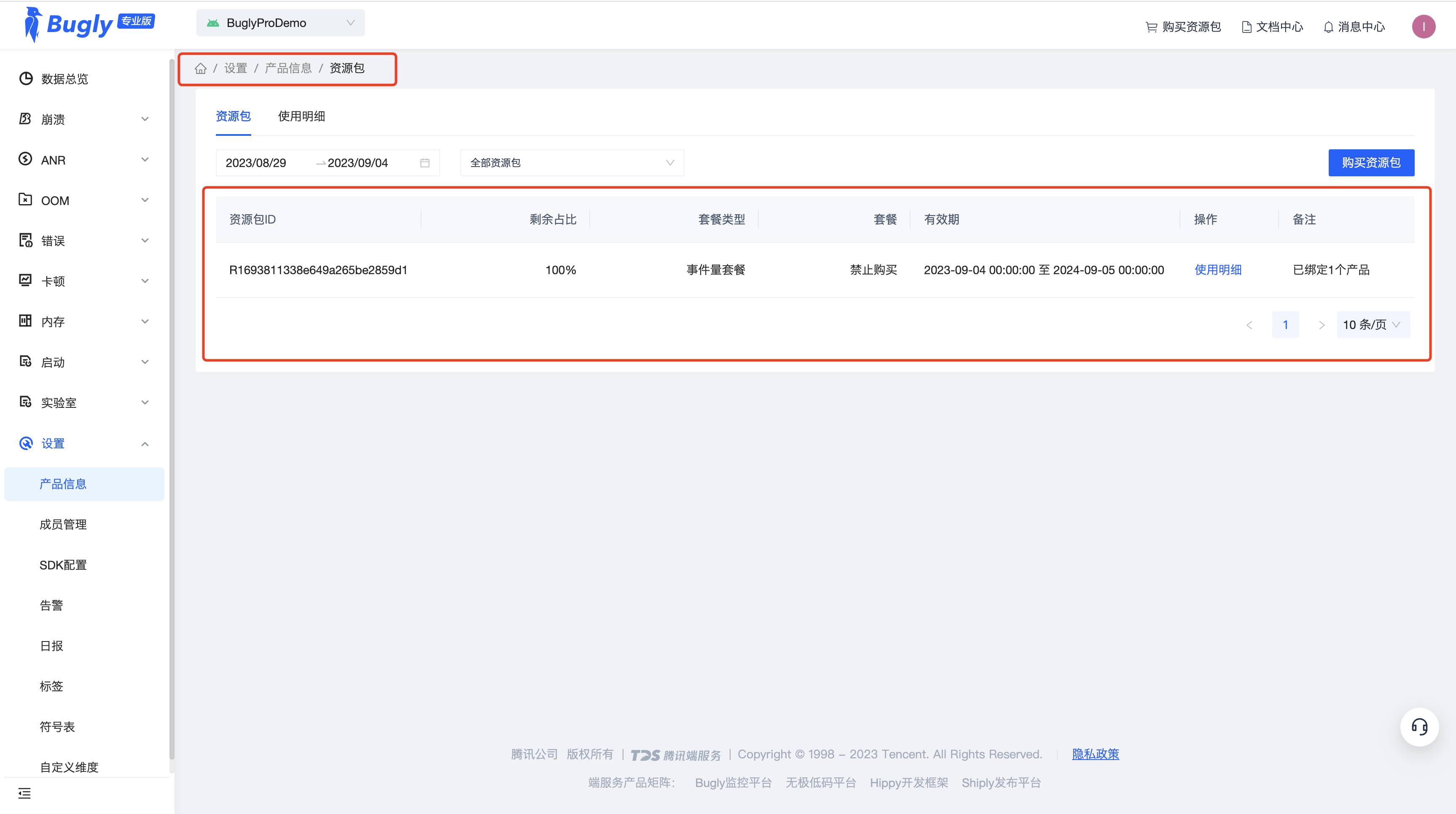This screenshot has height=814, width=1456.
Task: Click the error (错误) sidebar icon
Action: (25, 240)
